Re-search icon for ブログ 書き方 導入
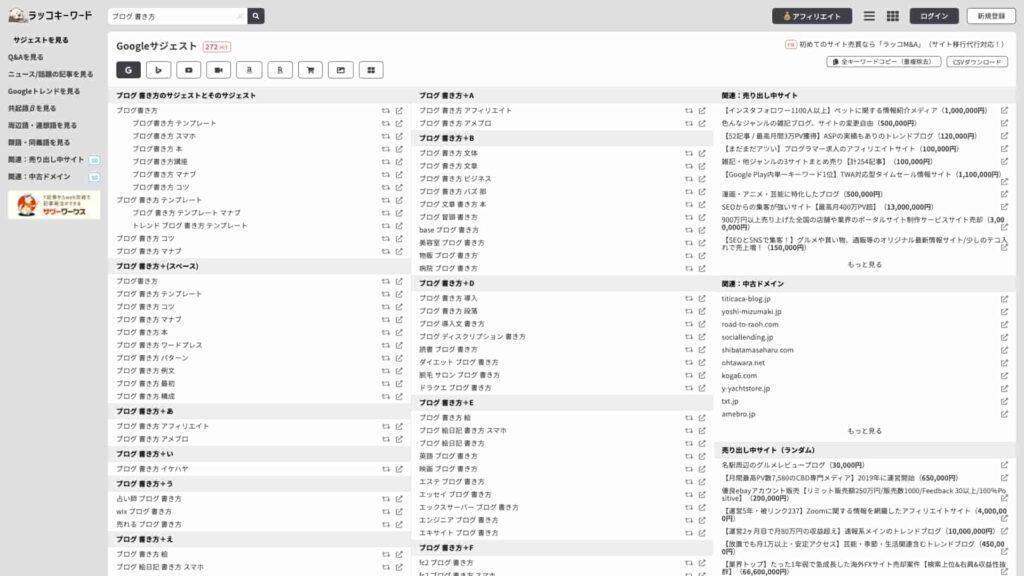Image resolution: width=1024 pixels, height=576 pixels. click(x=689, y=298)
